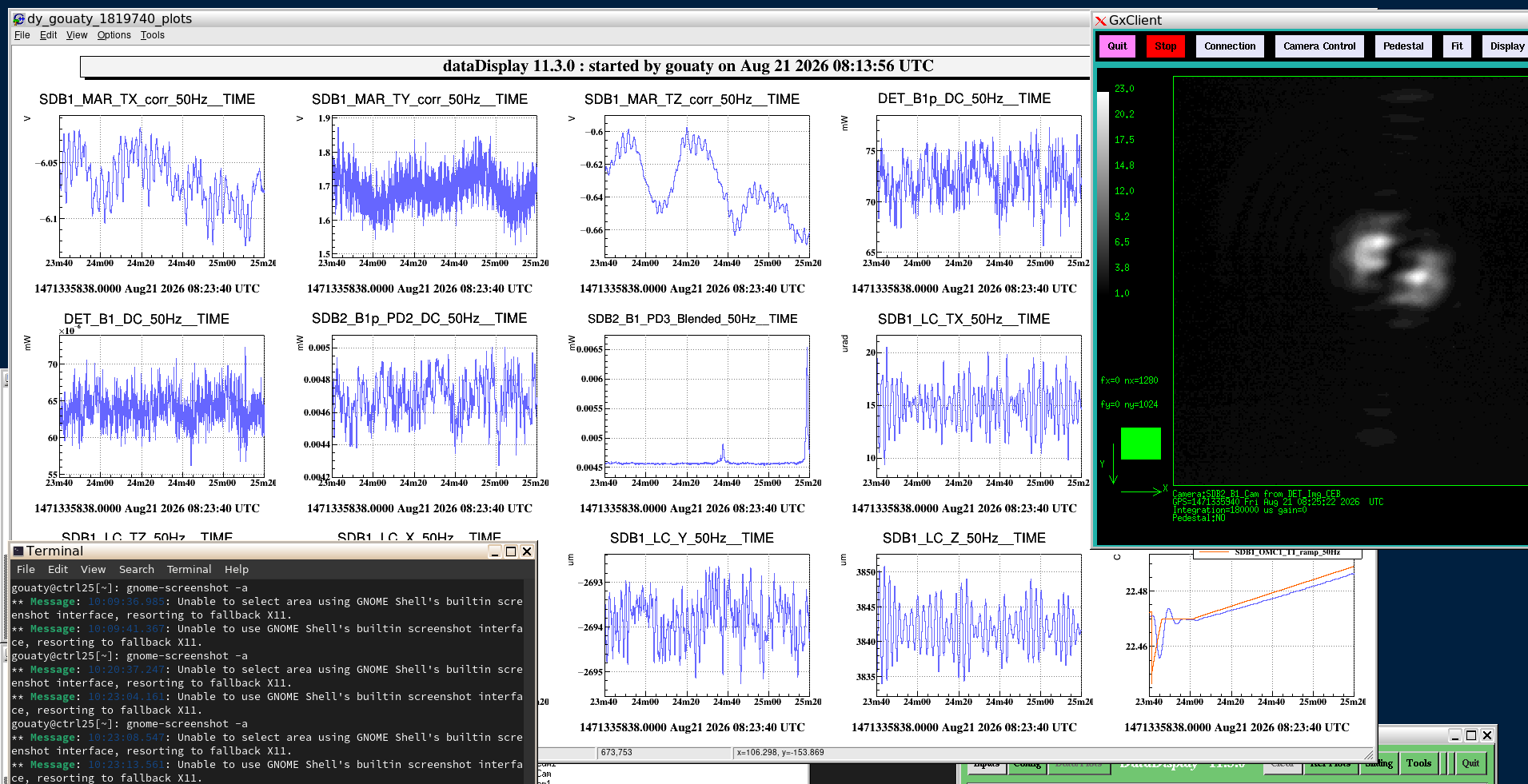Open the Terminal window's Search menu

tap(136, 569)
